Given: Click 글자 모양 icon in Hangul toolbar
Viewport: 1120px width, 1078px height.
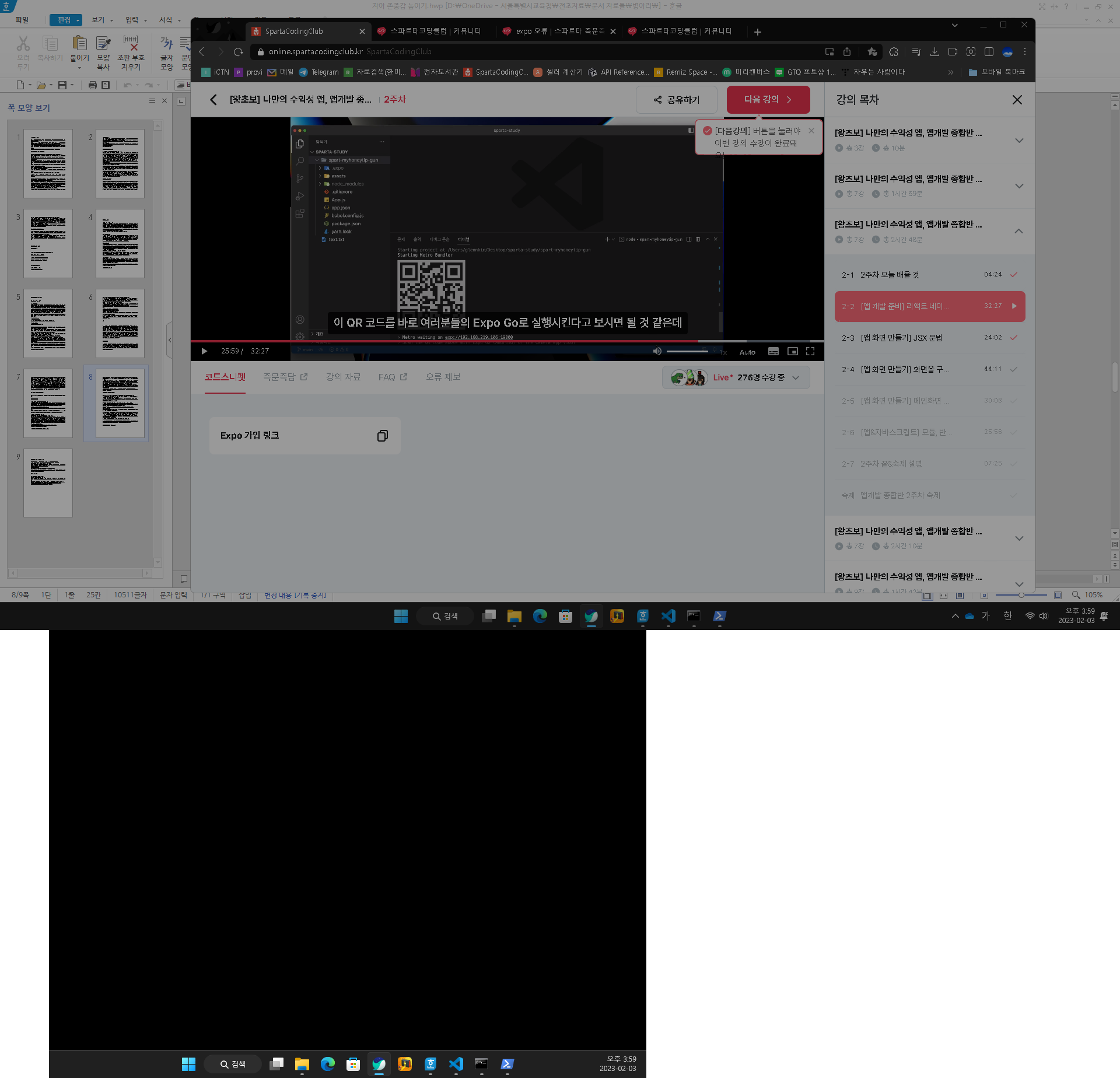Looking at the screenshot, I should pyautogui.click(x=167, y=53).
